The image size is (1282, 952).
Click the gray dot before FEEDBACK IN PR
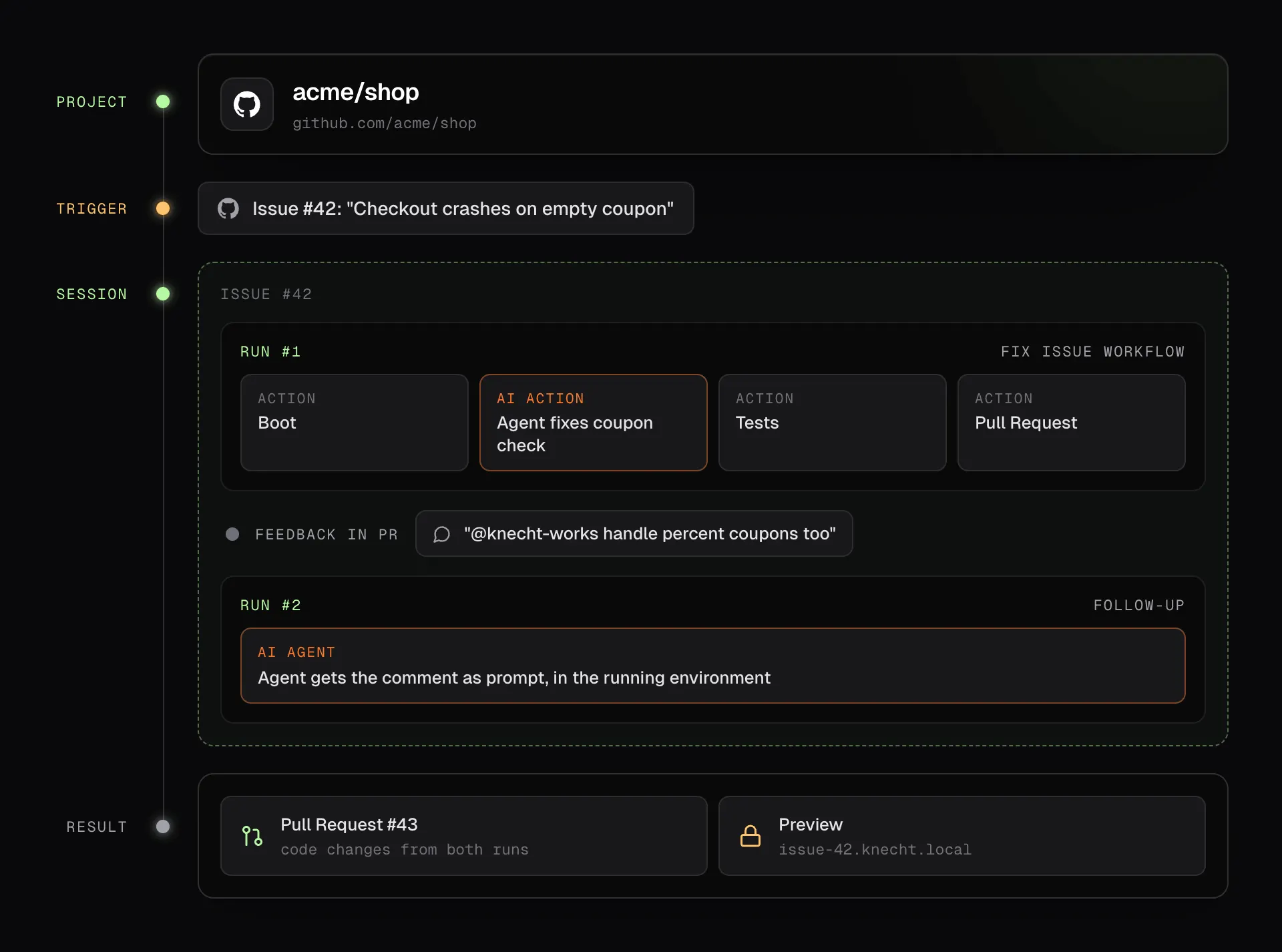(x=232, y=534)
